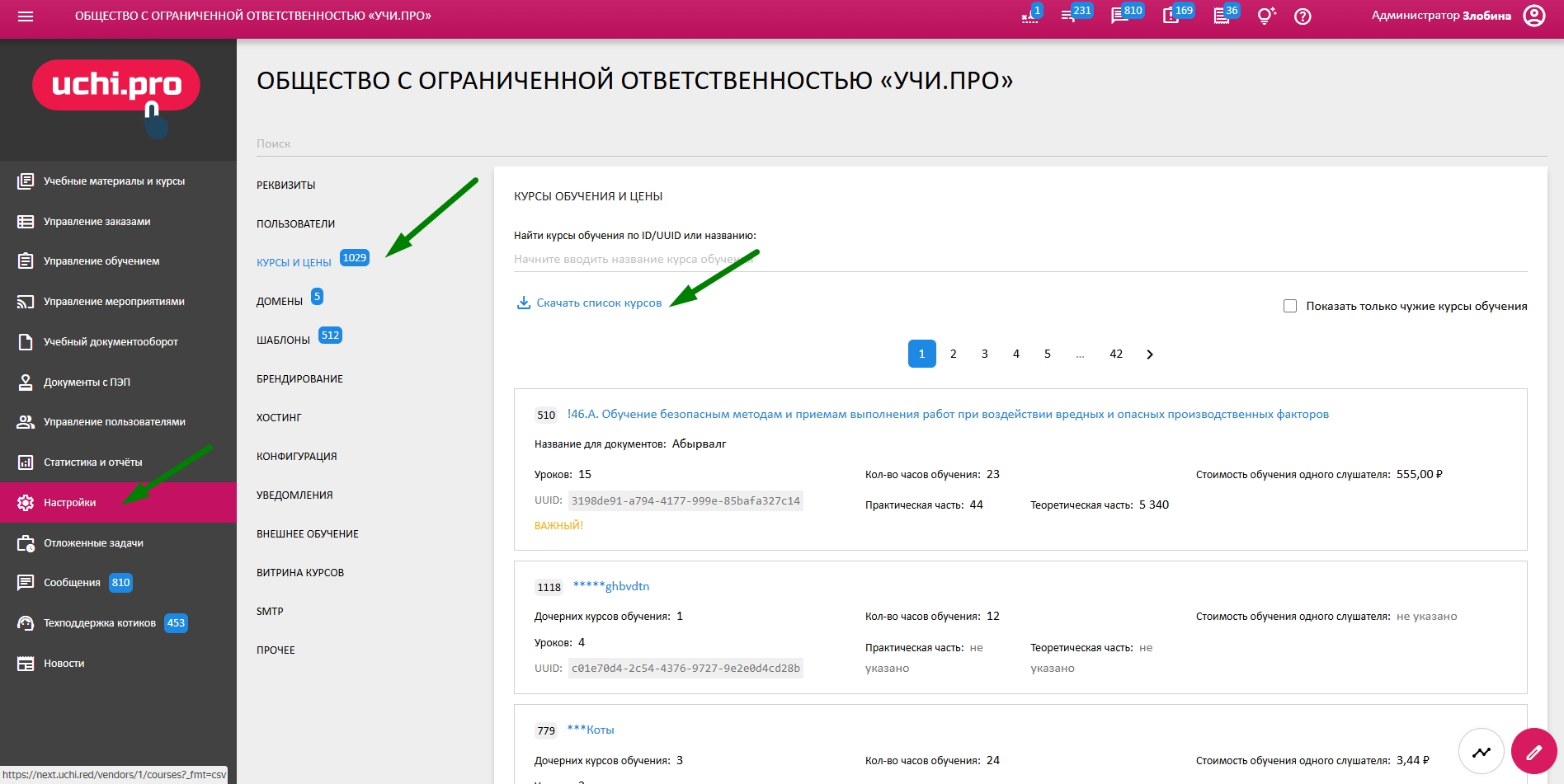Open the SMTP settings tab
Viewport: 1564px width, 784px height.
click(x=270, y=611)
